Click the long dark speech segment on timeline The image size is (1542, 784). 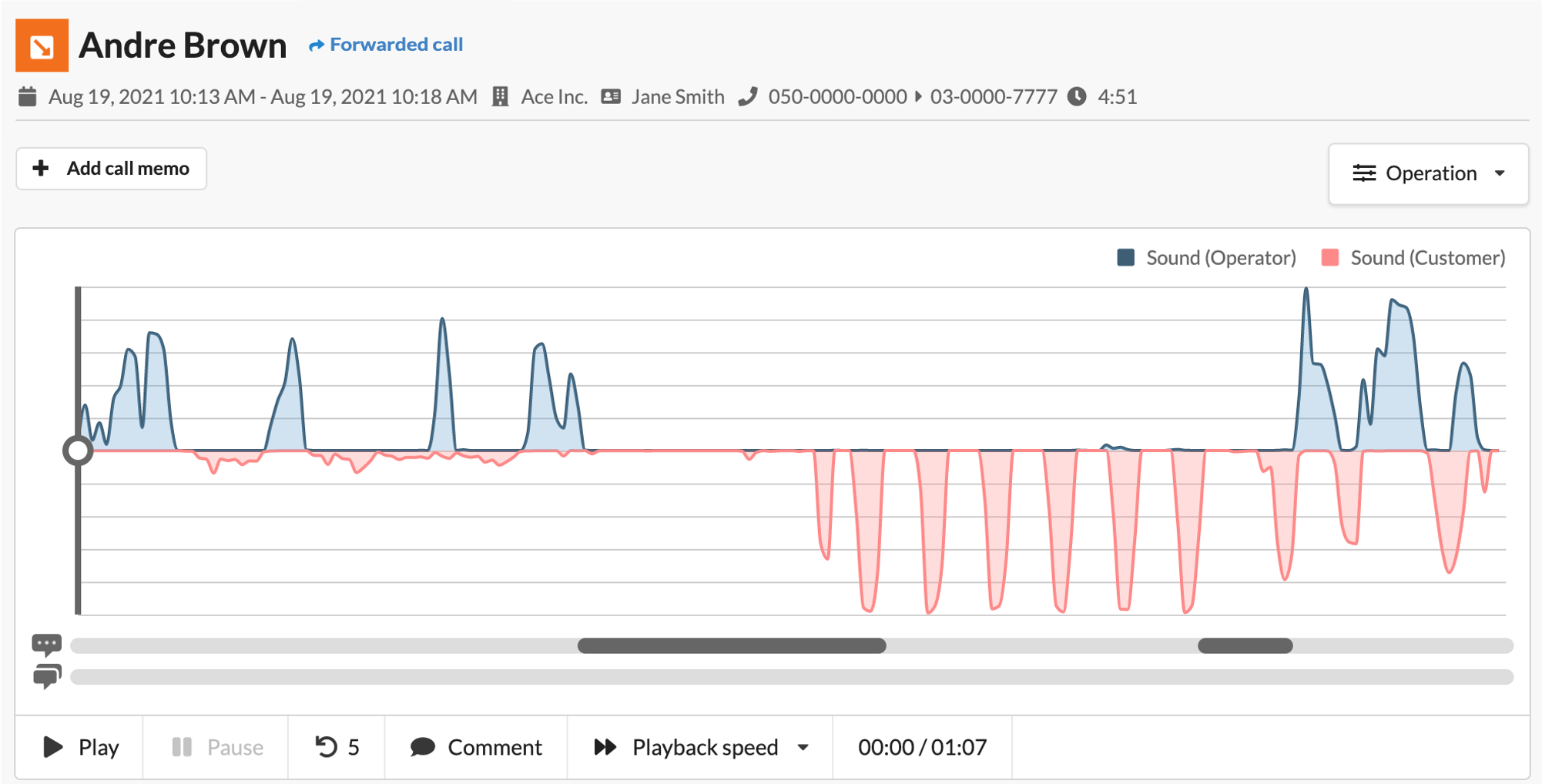pos(732,646)
